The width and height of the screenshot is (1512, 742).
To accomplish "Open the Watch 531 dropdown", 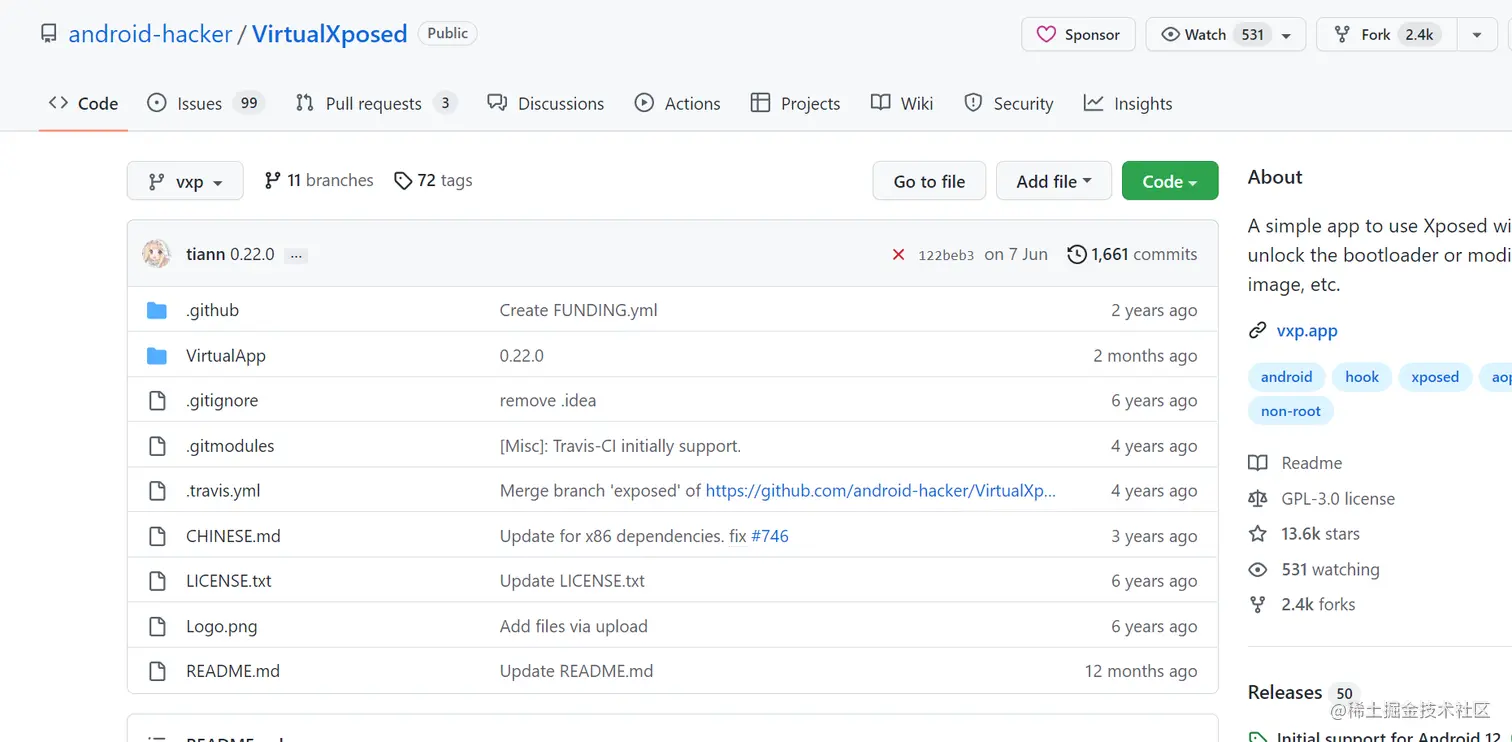I will pos(1225,34).
